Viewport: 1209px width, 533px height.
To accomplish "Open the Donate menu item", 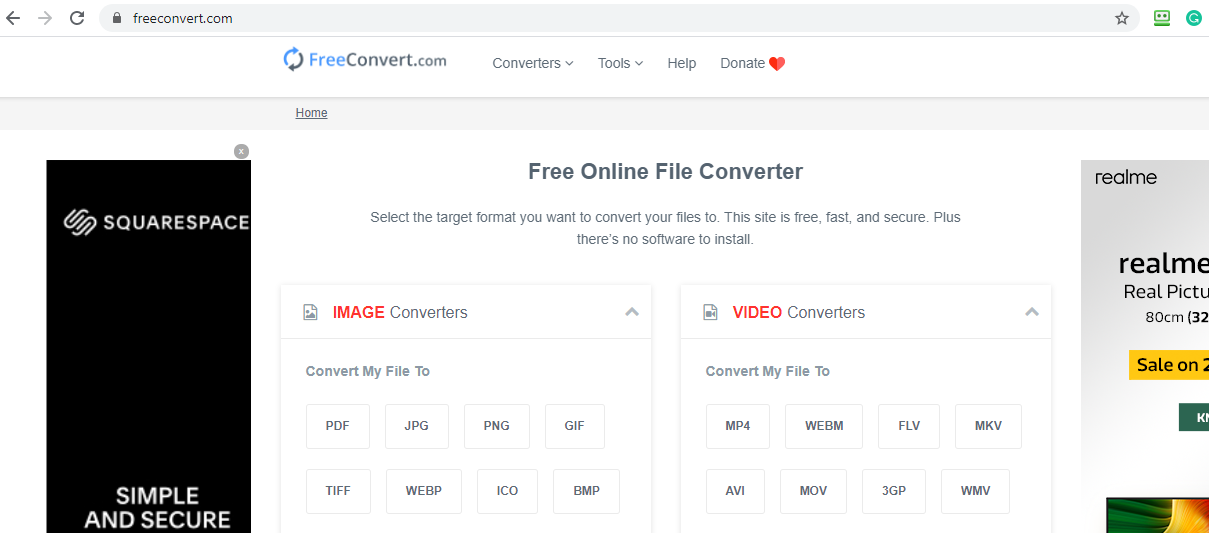I will point(752,63).
